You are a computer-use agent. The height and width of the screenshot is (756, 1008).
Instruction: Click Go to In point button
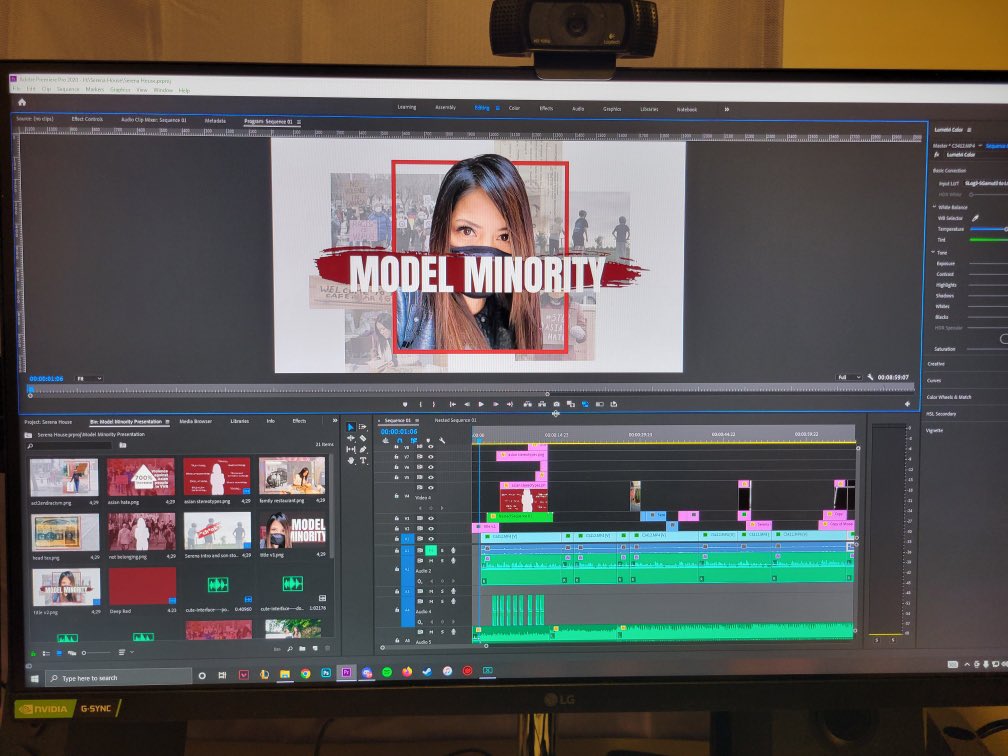pos(453,404)
